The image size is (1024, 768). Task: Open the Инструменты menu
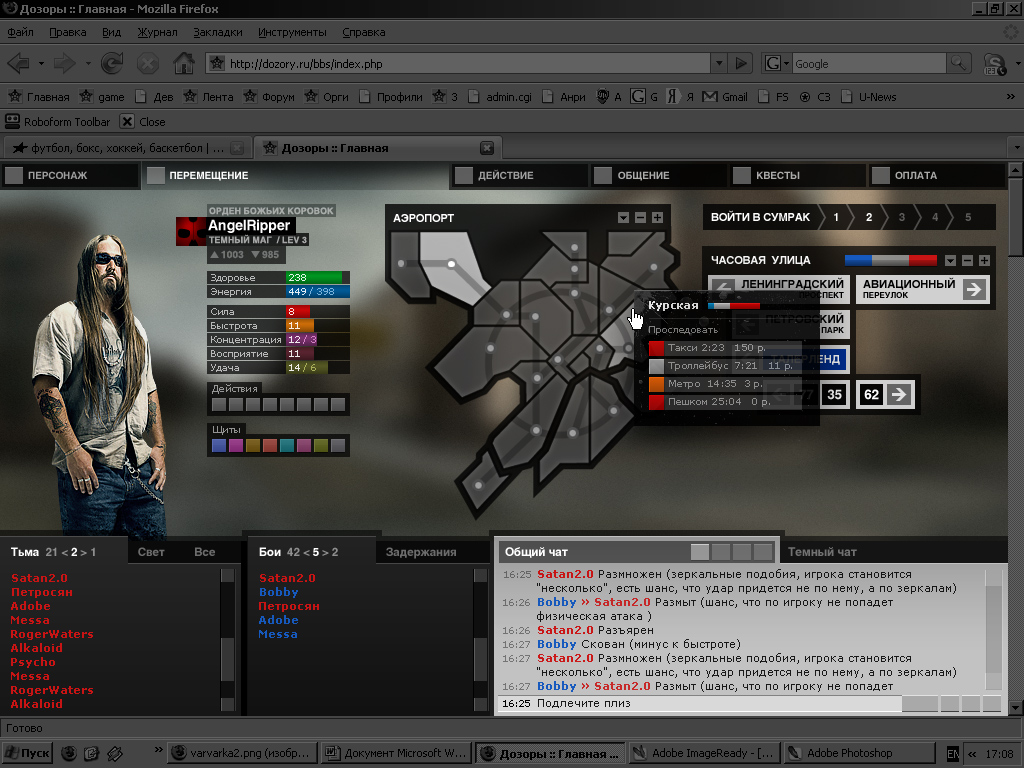tap(292, 32)
